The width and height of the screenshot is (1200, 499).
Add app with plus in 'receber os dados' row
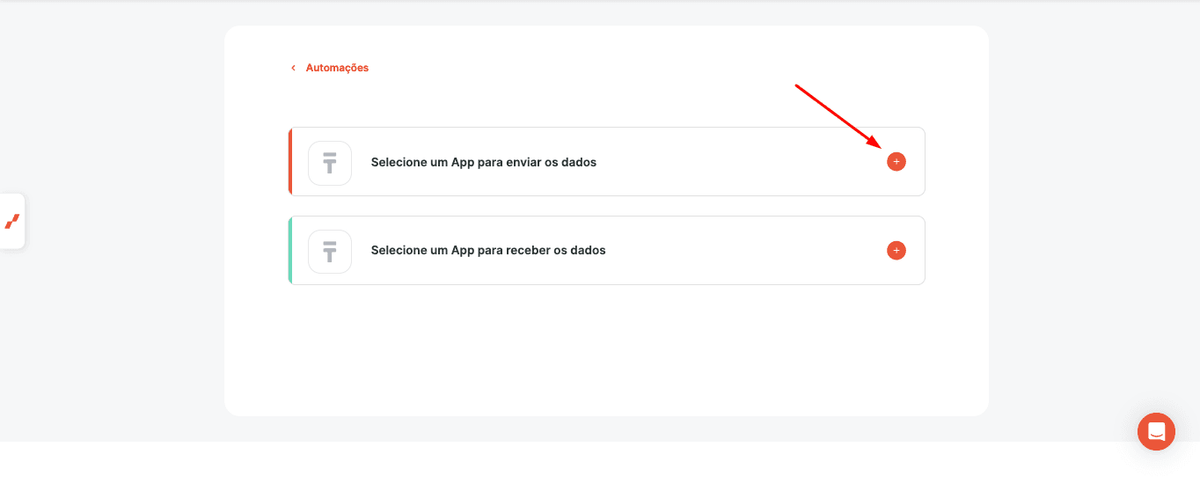pyautogui.click(x=896, y=250)
